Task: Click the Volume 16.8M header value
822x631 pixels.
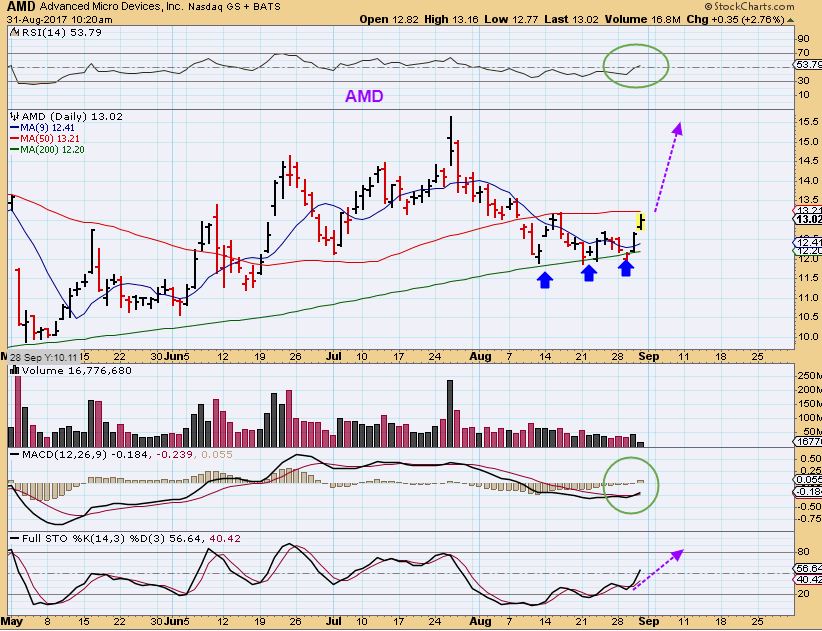Action: coord(642,19)
